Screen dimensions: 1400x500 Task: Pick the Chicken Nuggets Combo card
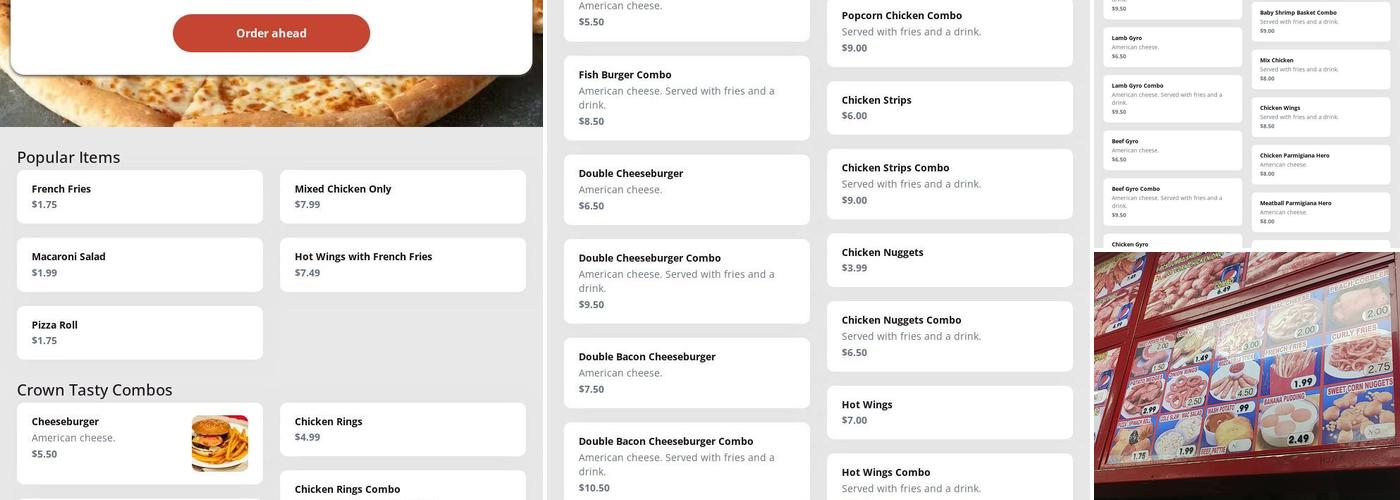[x=949, y=336]
